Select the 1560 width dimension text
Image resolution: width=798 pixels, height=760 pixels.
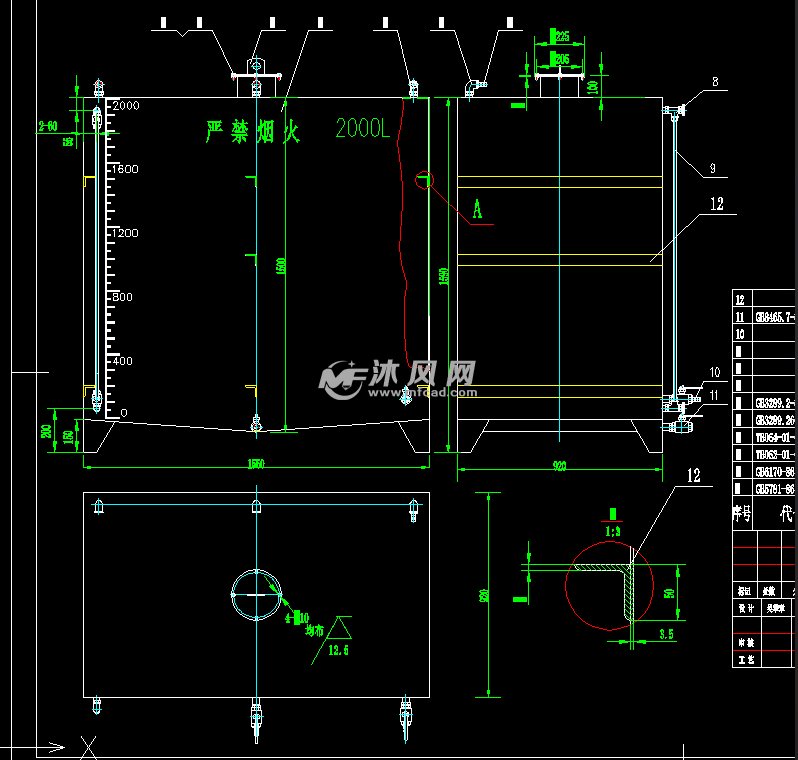255,463
